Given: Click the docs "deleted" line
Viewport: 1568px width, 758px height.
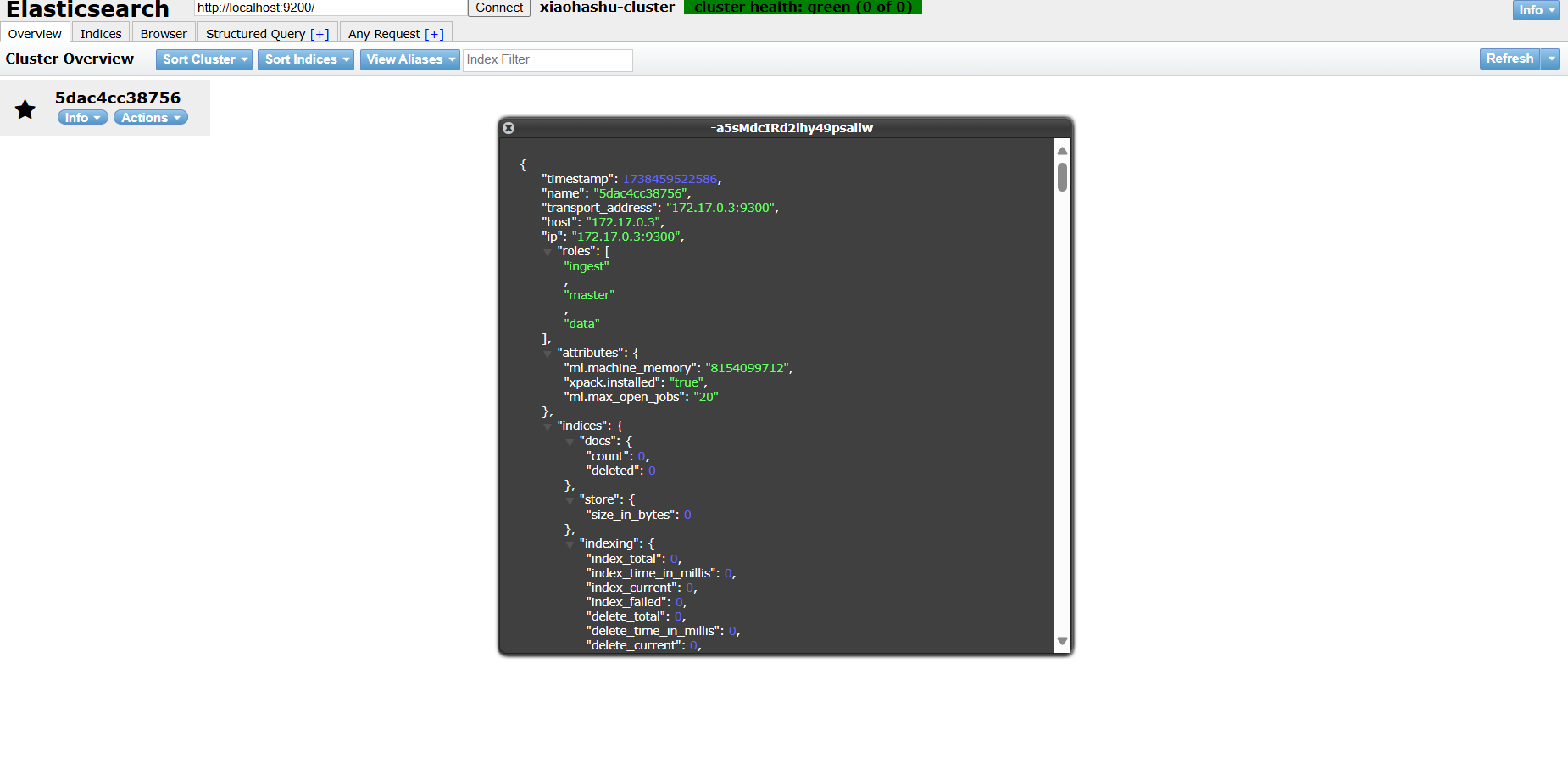Looking at the screenshot, I should point(620,471).
